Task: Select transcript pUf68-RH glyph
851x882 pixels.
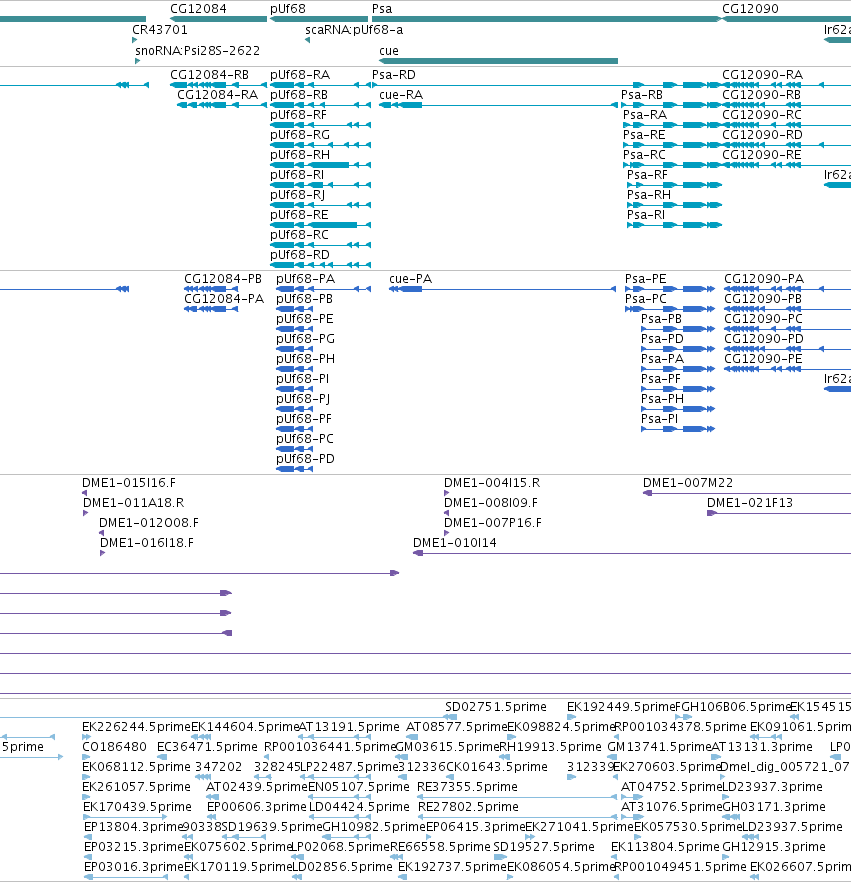Action: pos(320,165)
